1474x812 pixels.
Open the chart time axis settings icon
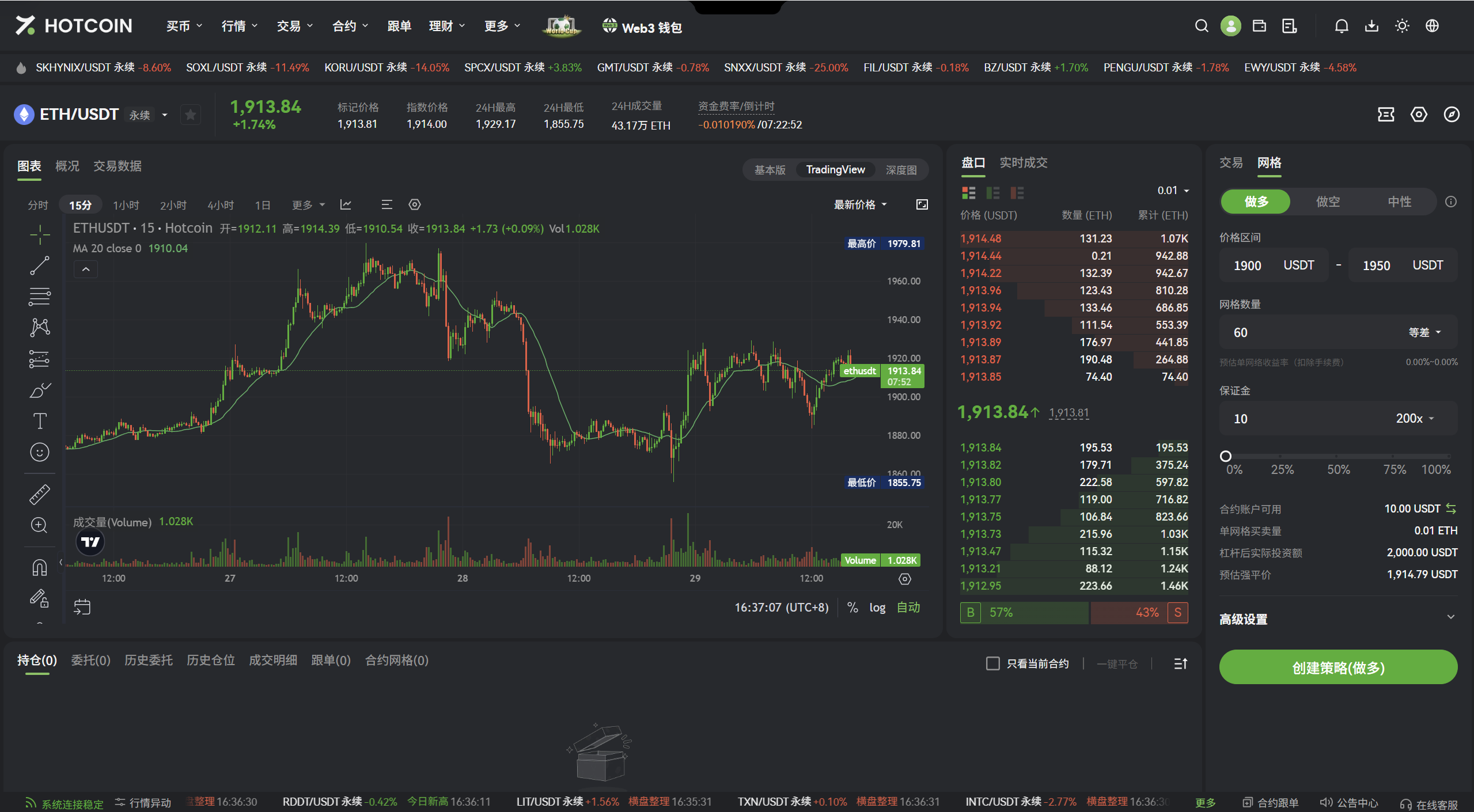click(905, 579)
